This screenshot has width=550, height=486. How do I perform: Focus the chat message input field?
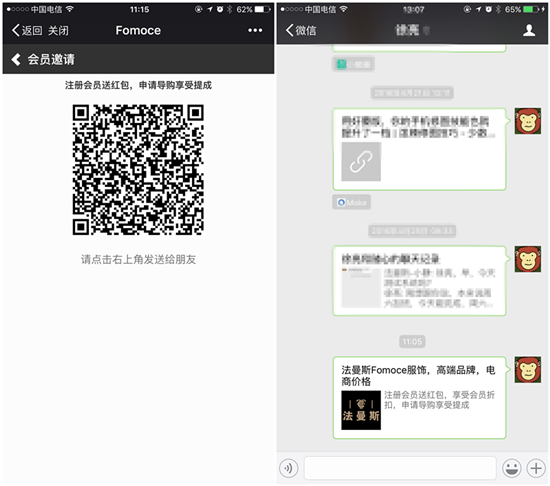[400, 468]
